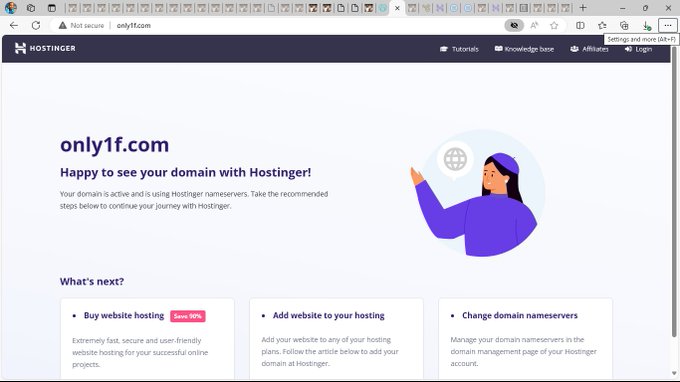680x382 pixels.
Task: Click the Login link
Action: click(x=638, y=49)
